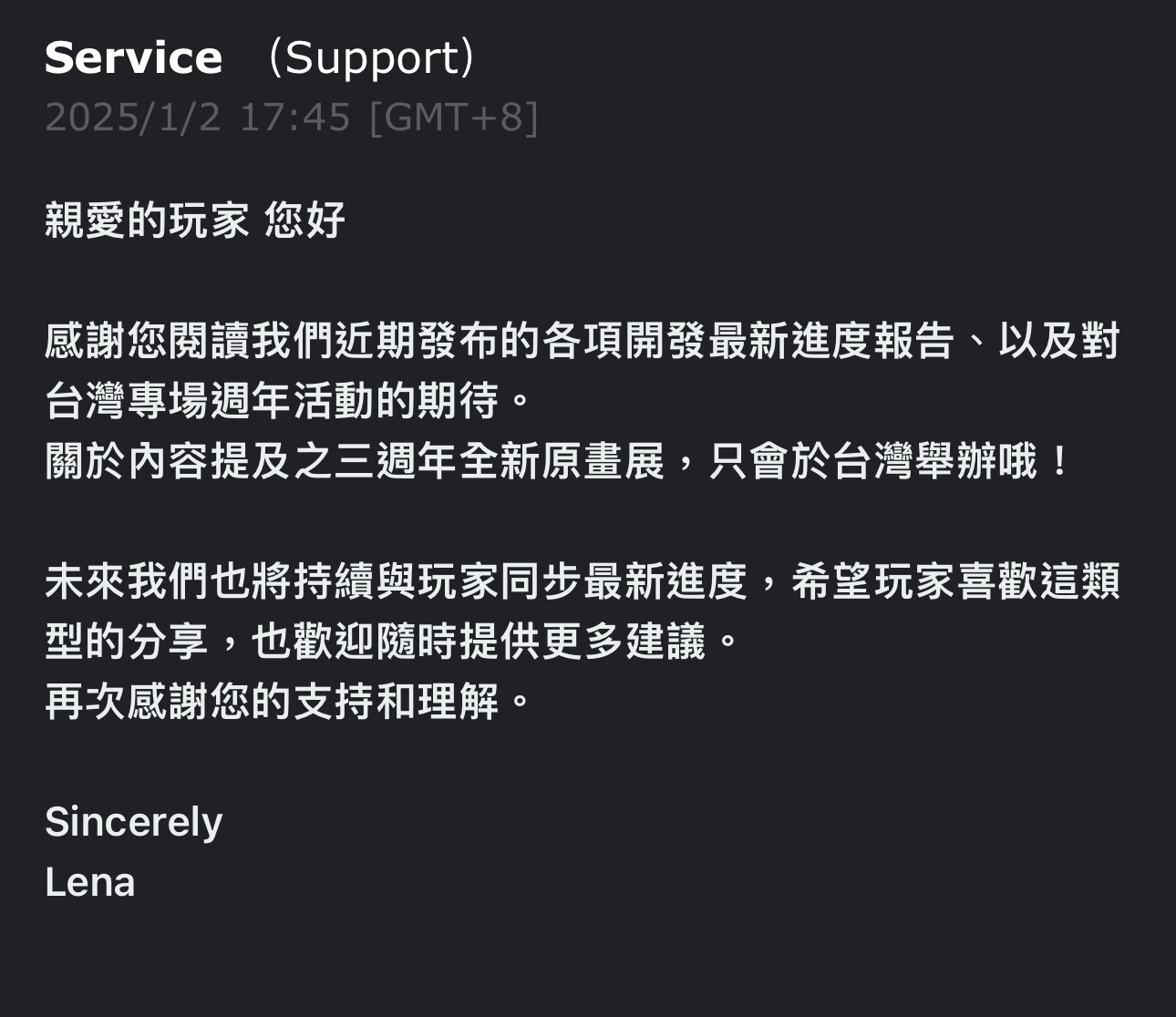Image resolution: width=1176 pixels, height=1017 pixels.
Task: Click the greeting 親愛的玩家 您好
Action: tap(195, 220)
